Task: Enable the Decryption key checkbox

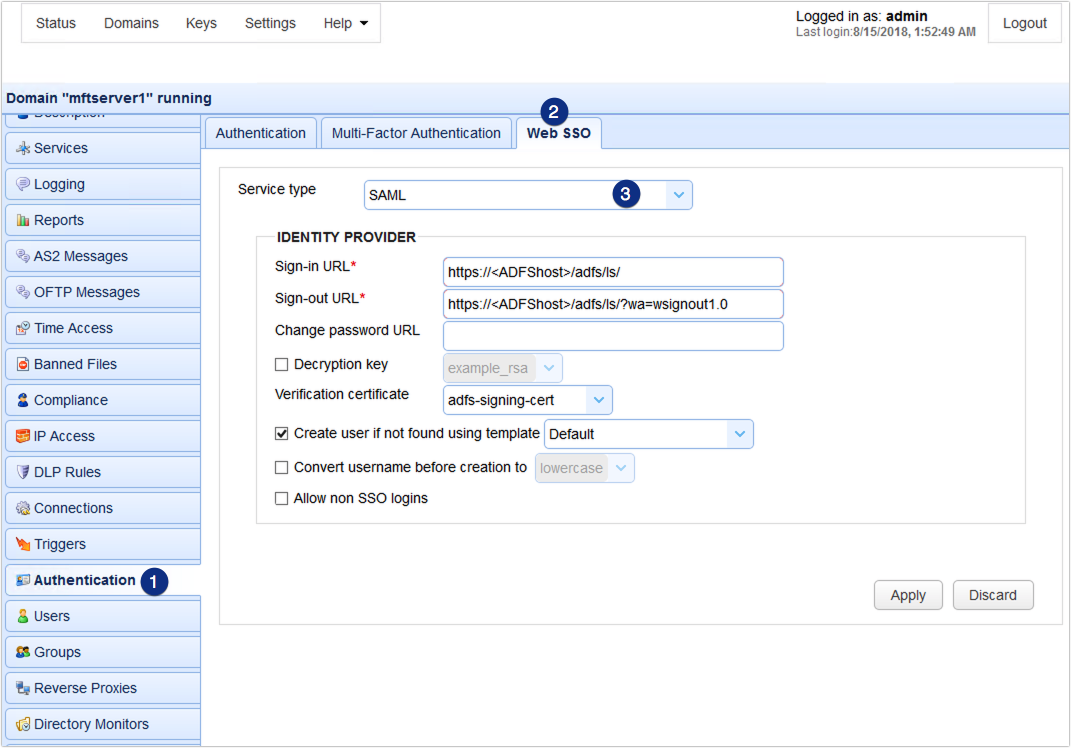Action: [281, 364]
